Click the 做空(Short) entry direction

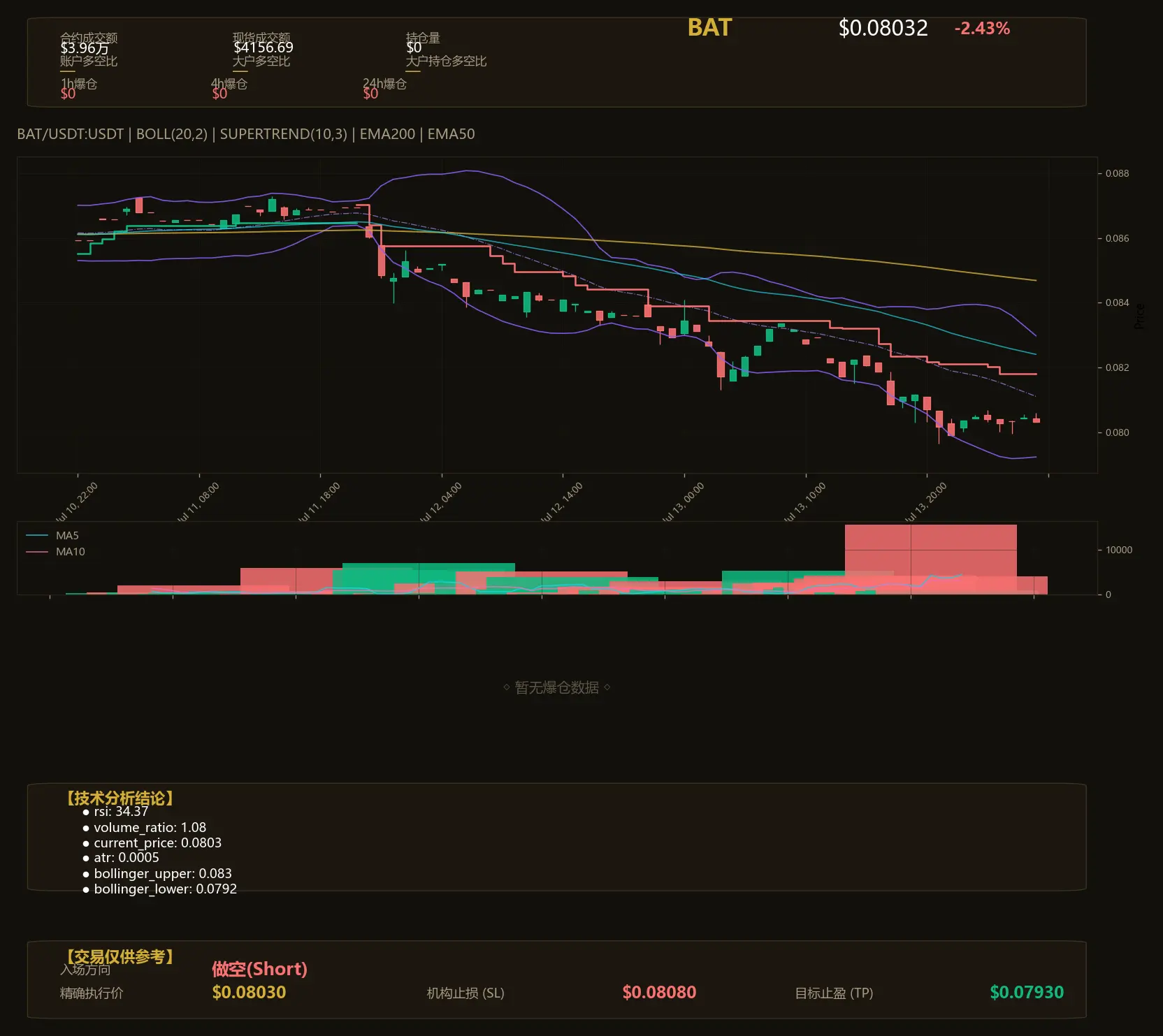(x=259, y=969)
